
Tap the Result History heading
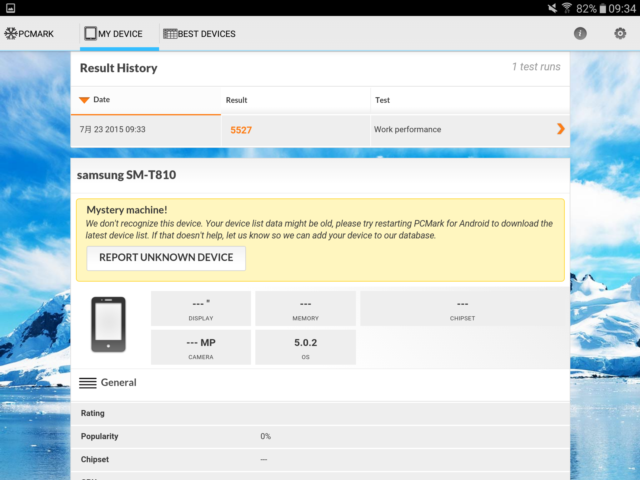118,68
